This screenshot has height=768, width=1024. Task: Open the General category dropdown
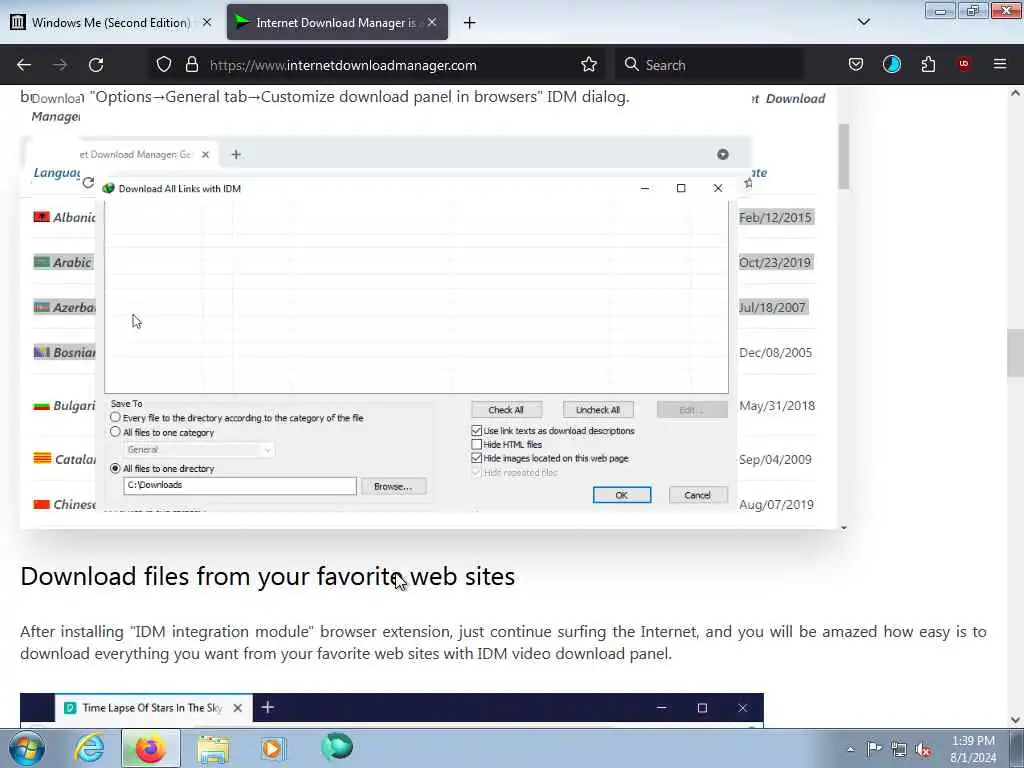[x=199, y=449]
